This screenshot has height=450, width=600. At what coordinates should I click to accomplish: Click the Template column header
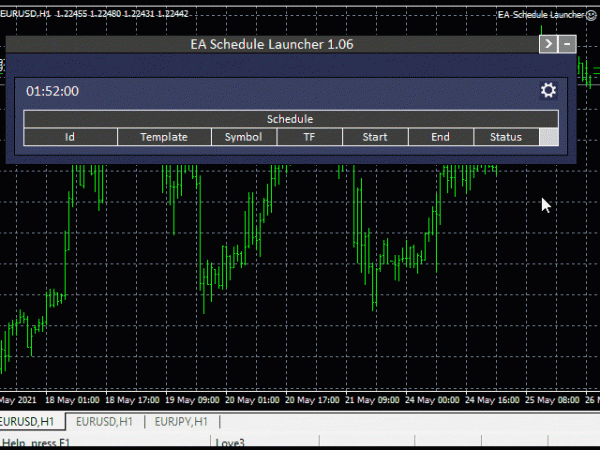[164, 137]
